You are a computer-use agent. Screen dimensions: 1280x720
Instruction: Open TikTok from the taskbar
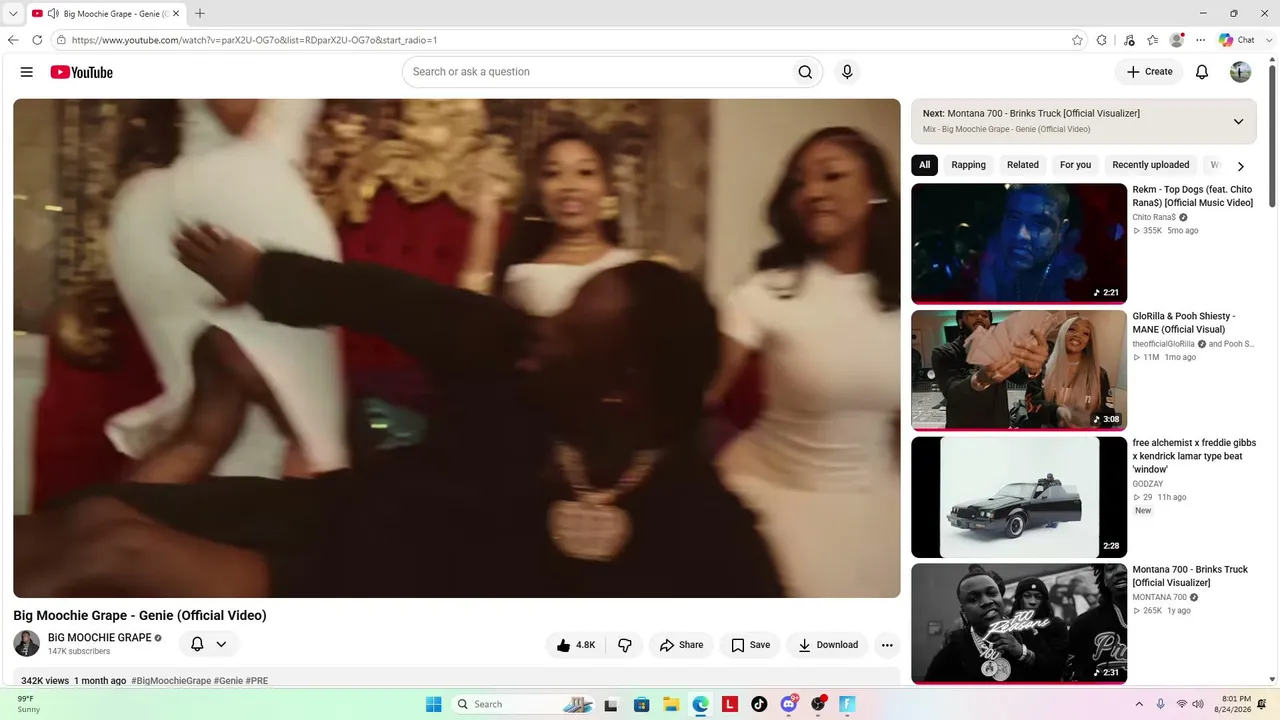[x=759, y=704]
